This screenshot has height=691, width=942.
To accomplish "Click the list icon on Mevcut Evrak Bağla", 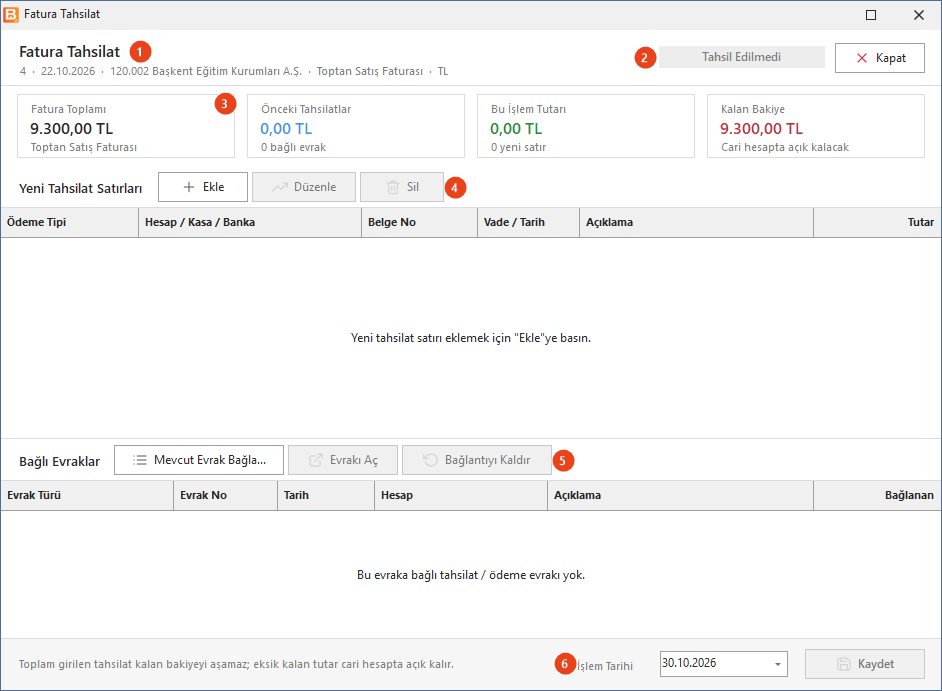I will [139, 460].
